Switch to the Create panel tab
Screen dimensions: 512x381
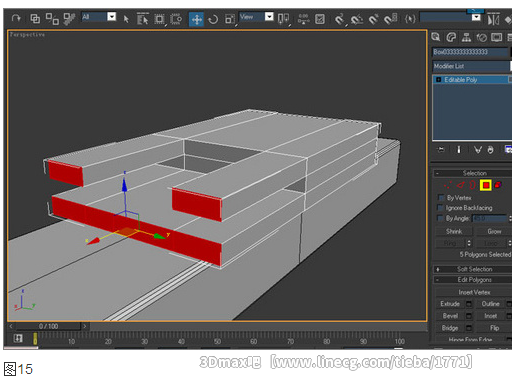(435, 37)
